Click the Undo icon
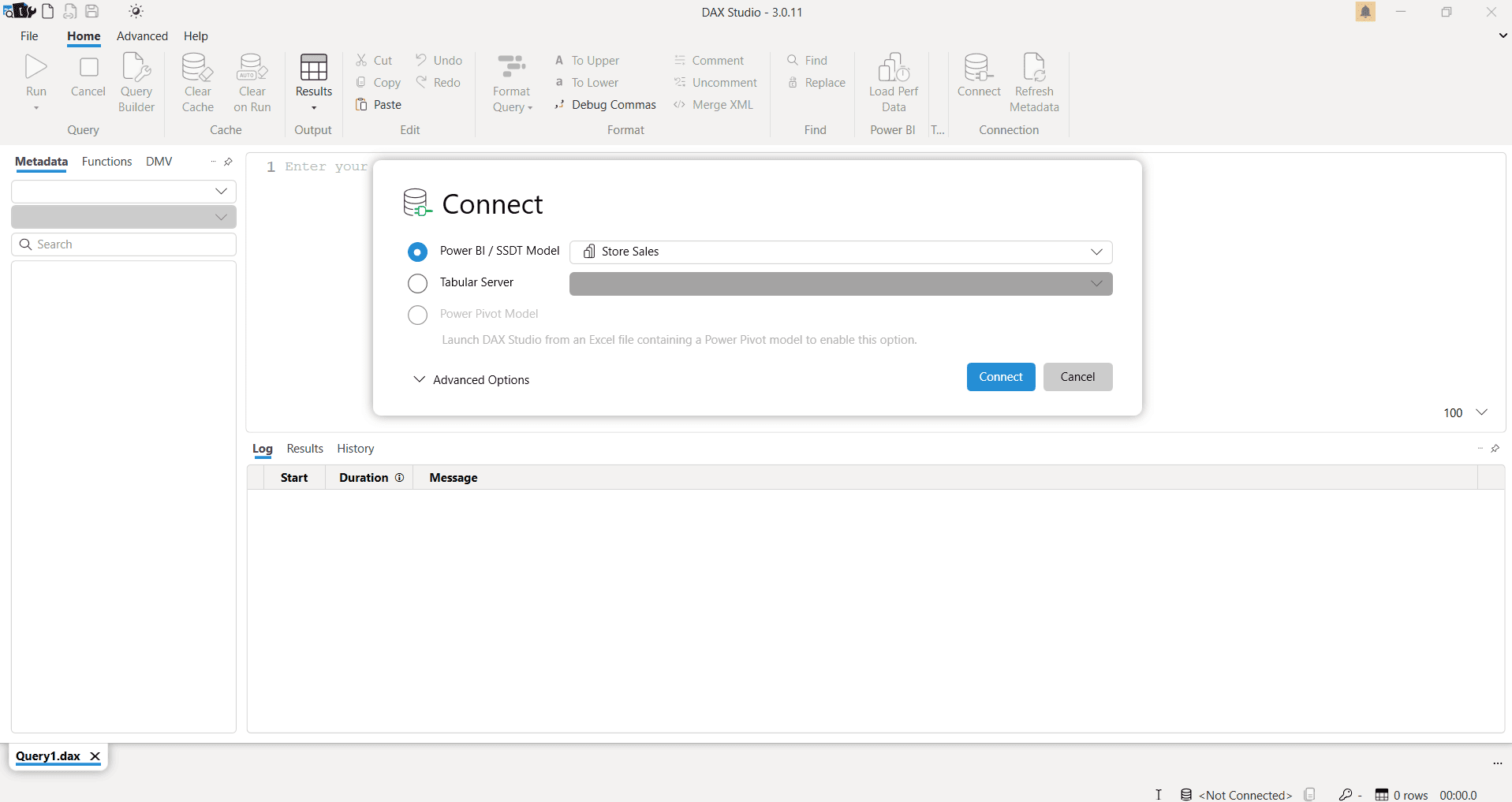Image resolution: width=1512 pixels, height=802 pixels. click(421, 60)
